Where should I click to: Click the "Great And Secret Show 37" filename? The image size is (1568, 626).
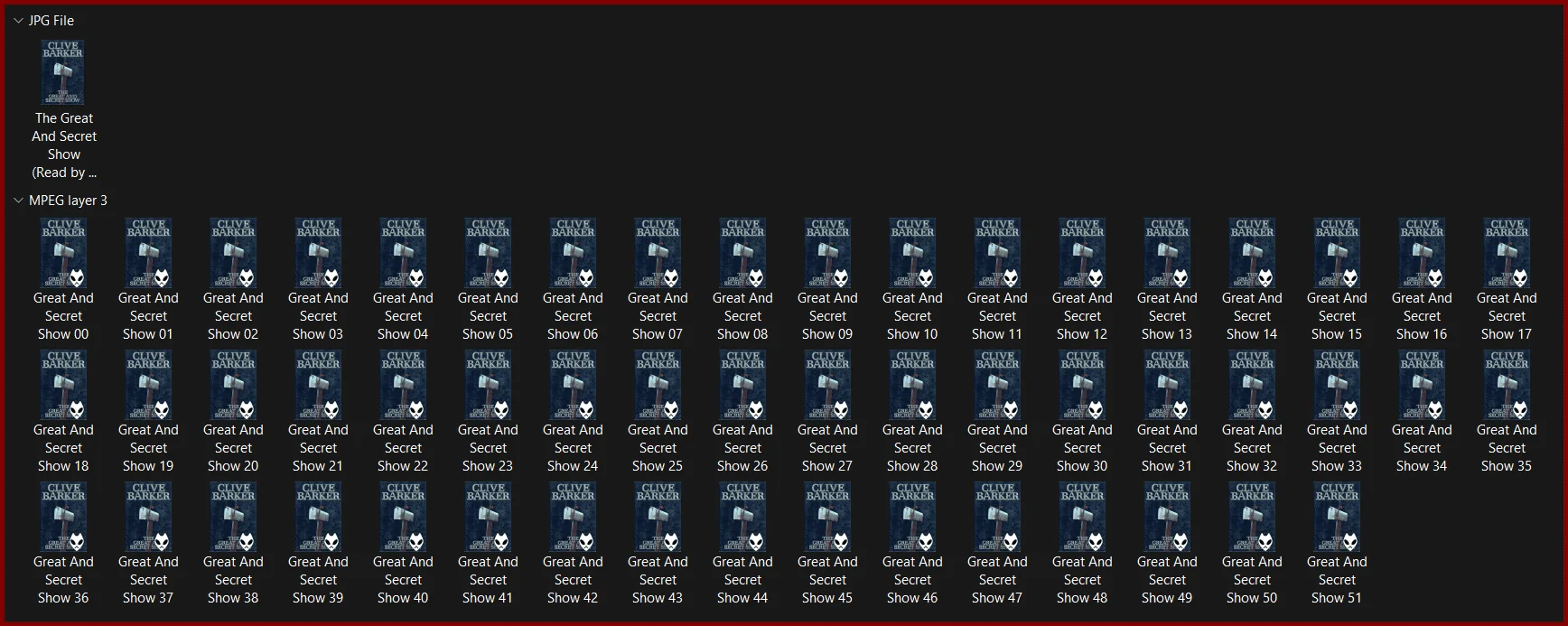(x=148, y=580)
